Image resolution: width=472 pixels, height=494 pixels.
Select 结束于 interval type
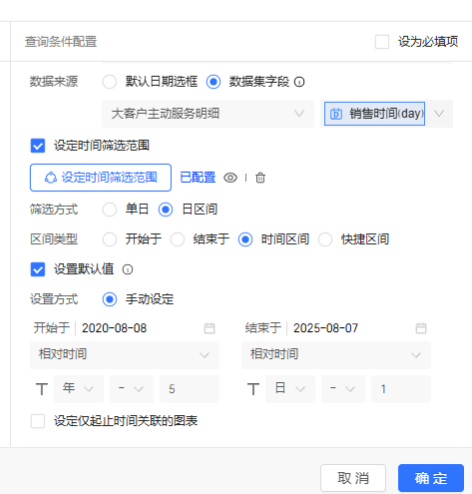tap(177, 239)
